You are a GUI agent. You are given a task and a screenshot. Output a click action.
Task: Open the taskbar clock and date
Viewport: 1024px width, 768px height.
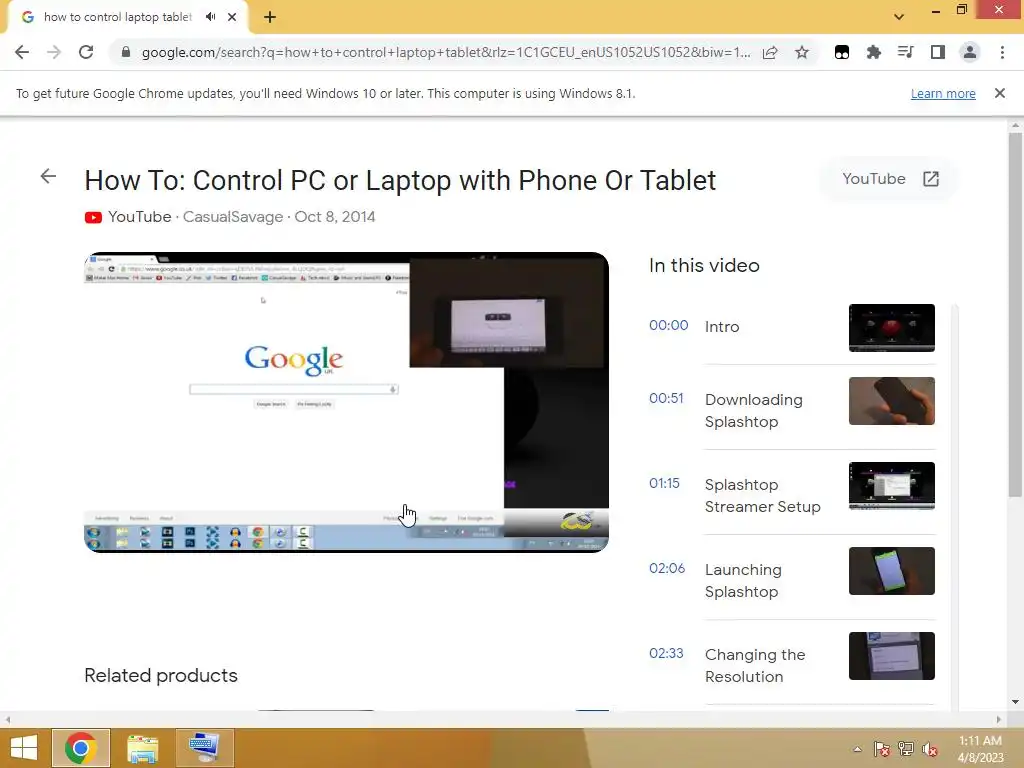coord(980,749)
